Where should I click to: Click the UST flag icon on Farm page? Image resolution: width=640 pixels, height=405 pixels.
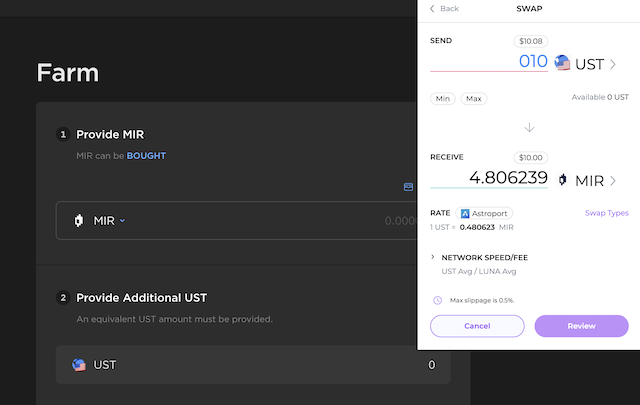(x=79, y=365)
